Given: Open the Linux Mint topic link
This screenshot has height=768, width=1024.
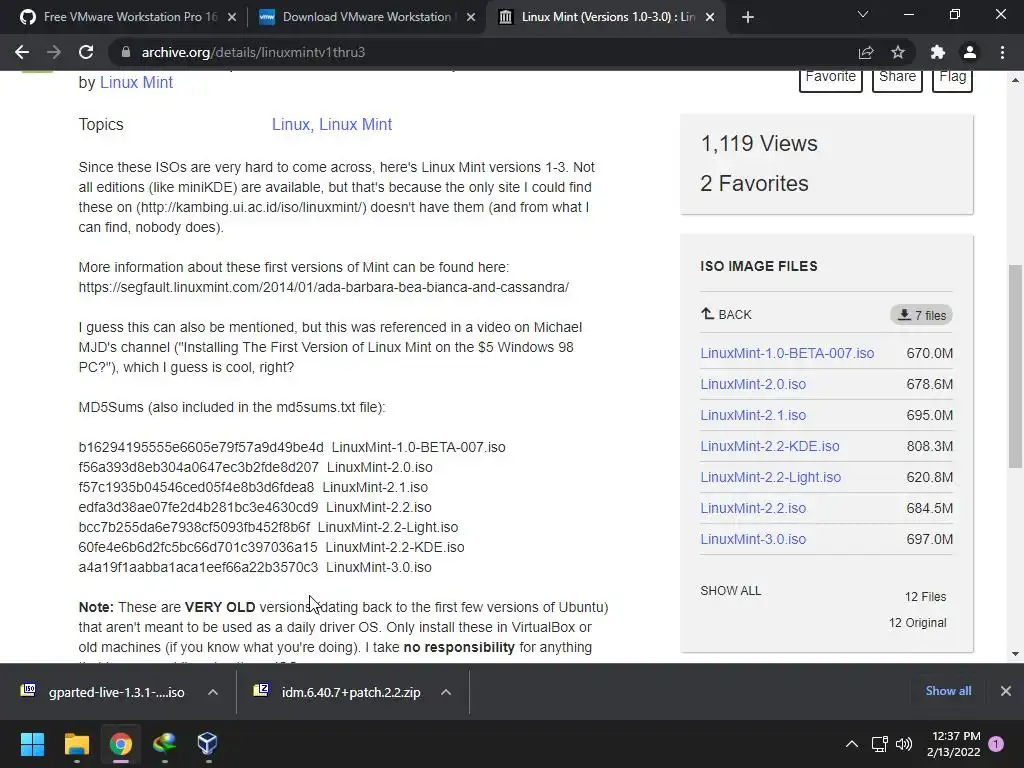Looking at the screenshot, I should tap(355, 124).
